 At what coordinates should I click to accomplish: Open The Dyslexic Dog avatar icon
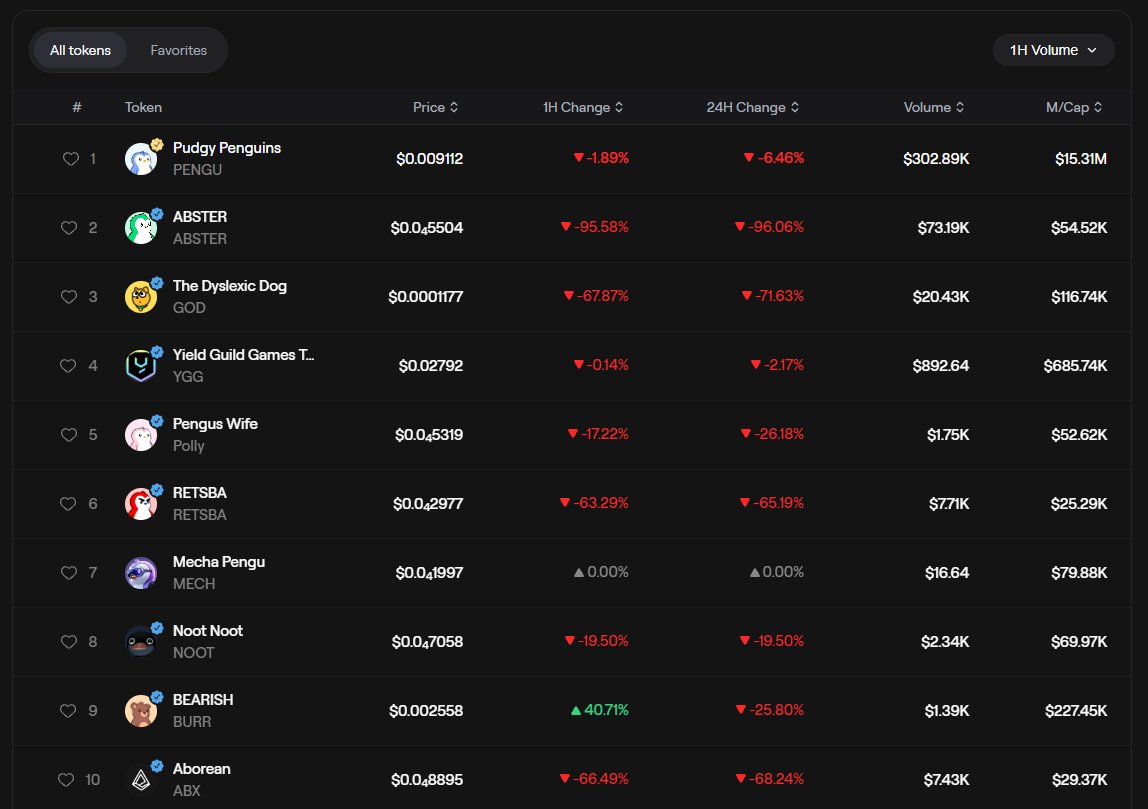coord(141,297)
